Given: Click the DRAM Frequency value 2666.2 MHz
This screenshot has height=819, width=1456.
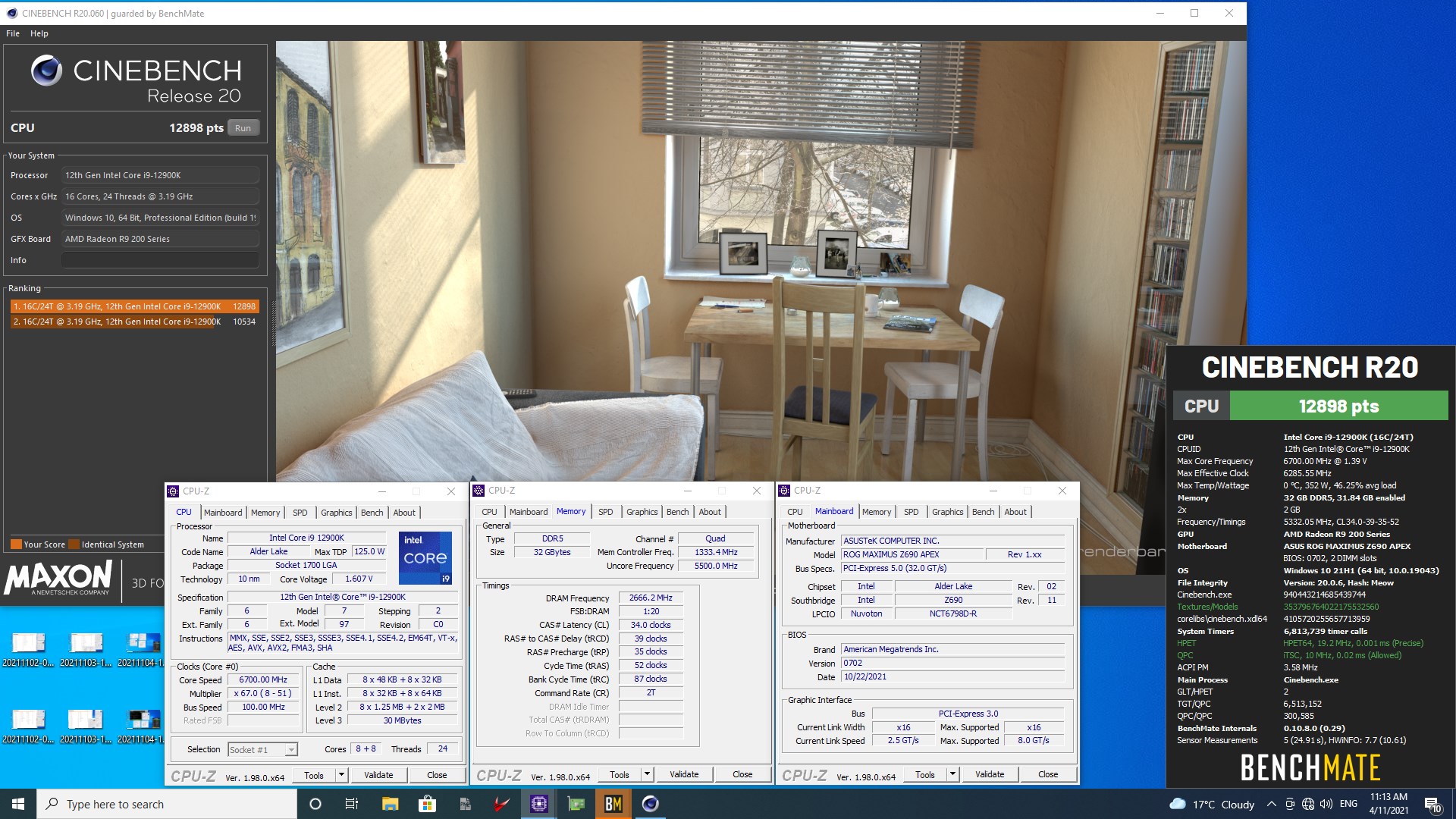Looking at the screenshot, I should [x=651, y=598].
